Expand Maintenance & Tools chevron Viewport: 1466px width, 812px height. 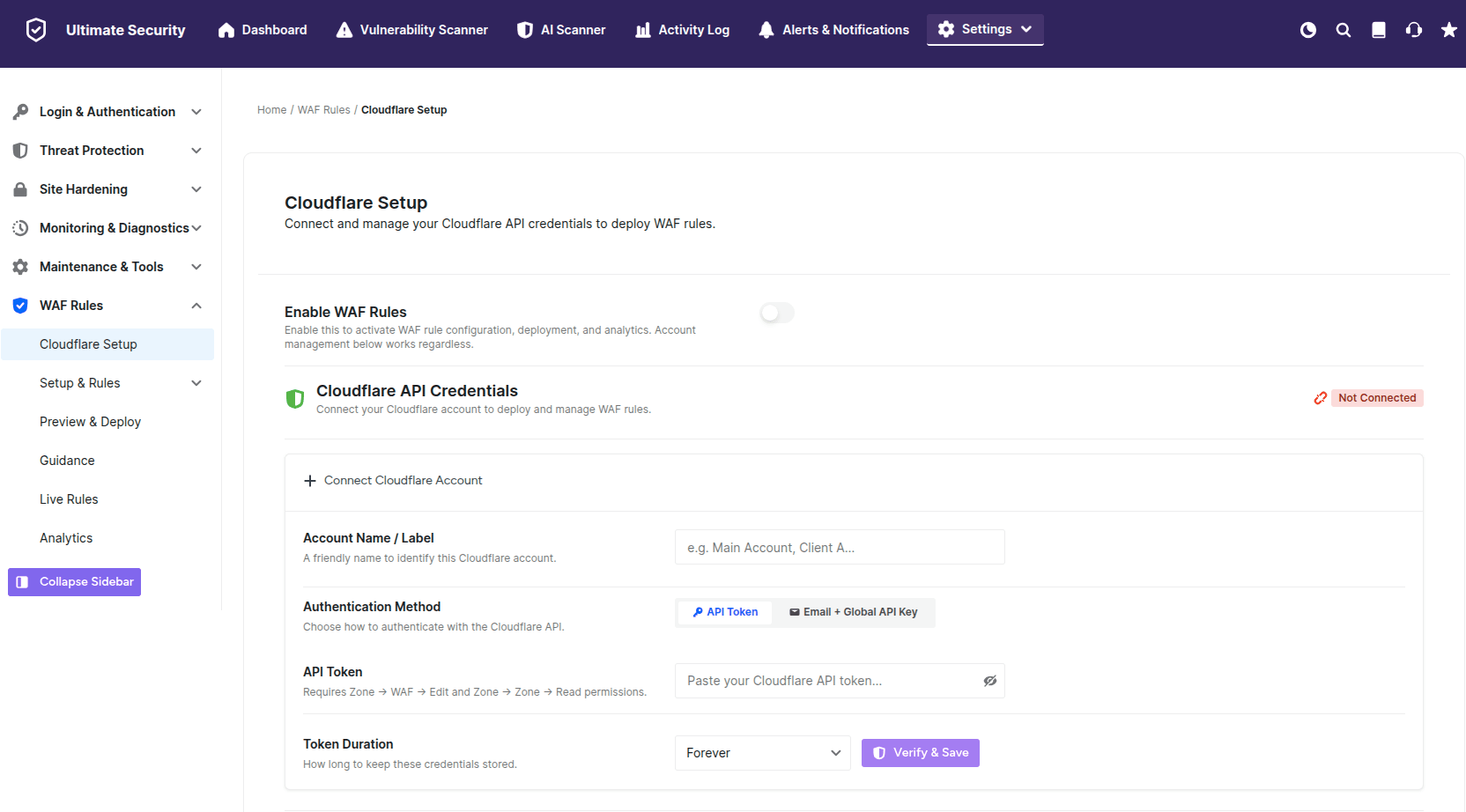(x=196, y=267)
